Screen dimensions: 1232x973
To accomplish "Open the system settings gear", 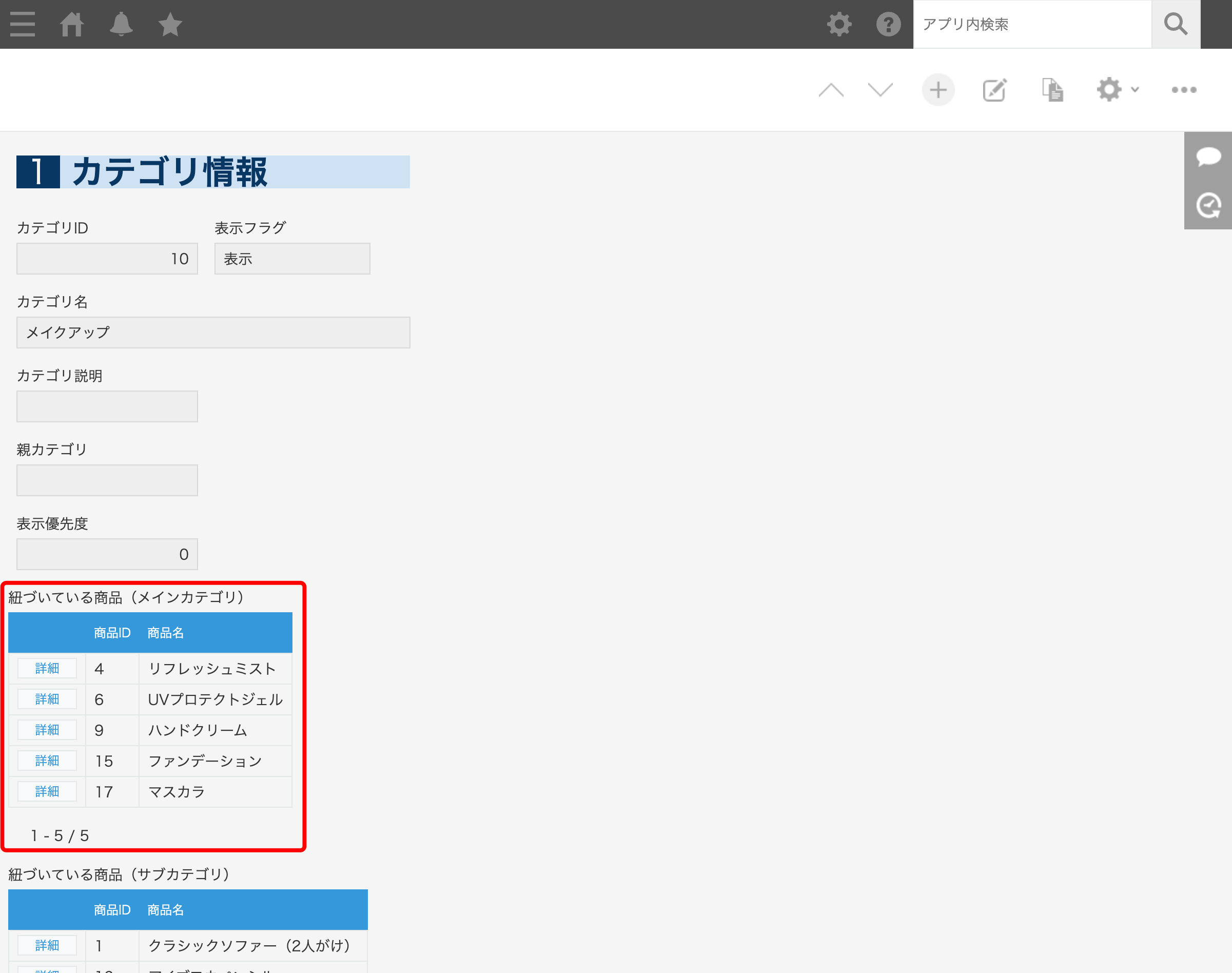I will [x=838, y=24].
